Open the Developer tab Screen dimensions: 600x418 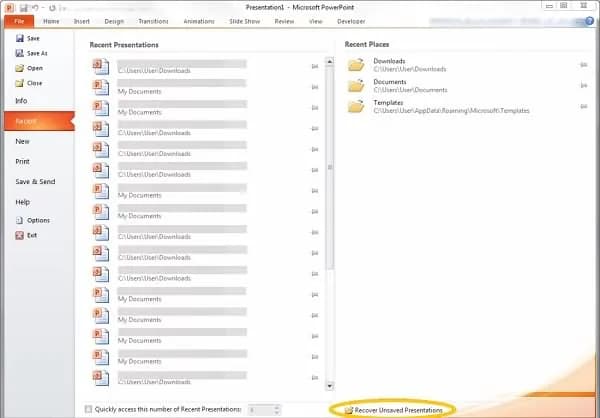point(351,21)
